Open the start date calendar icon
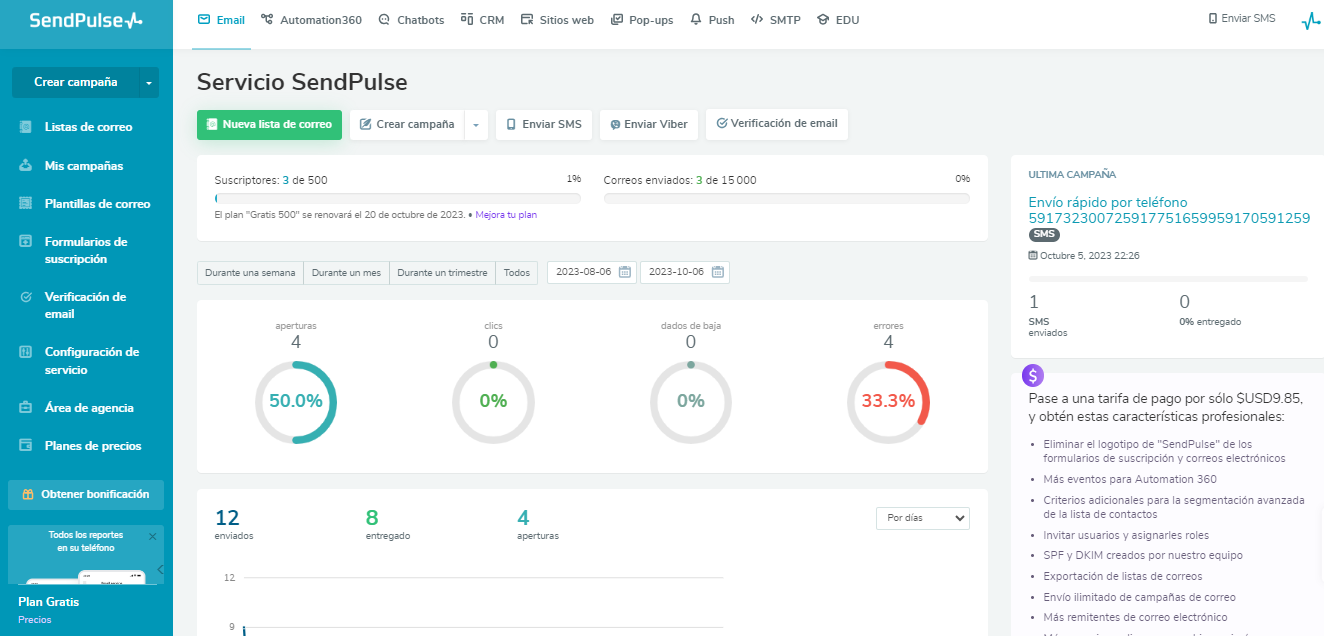Viewport: 1324px width, 636px height. click(625, 272)
